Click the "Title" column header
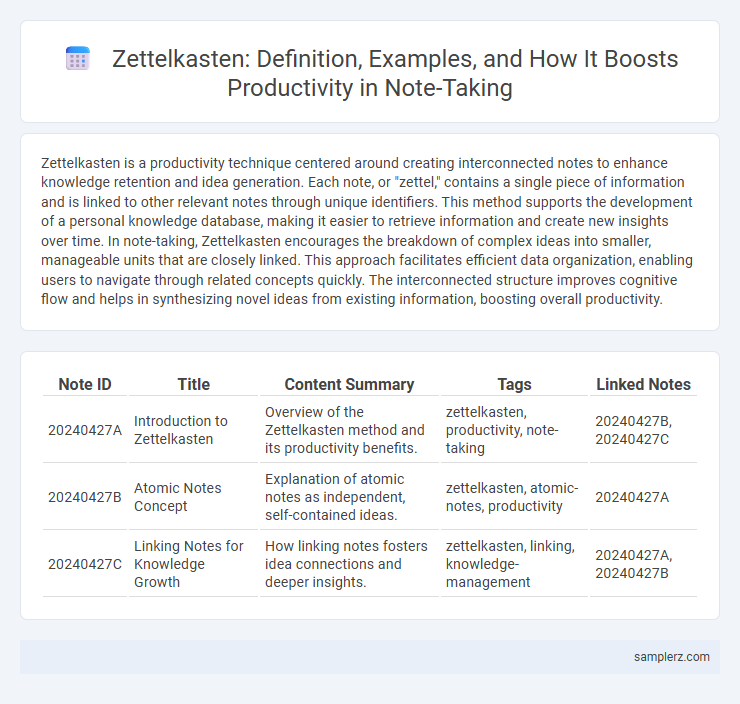Viewport: 740px width, 704px height. click(x=193, y=384)
